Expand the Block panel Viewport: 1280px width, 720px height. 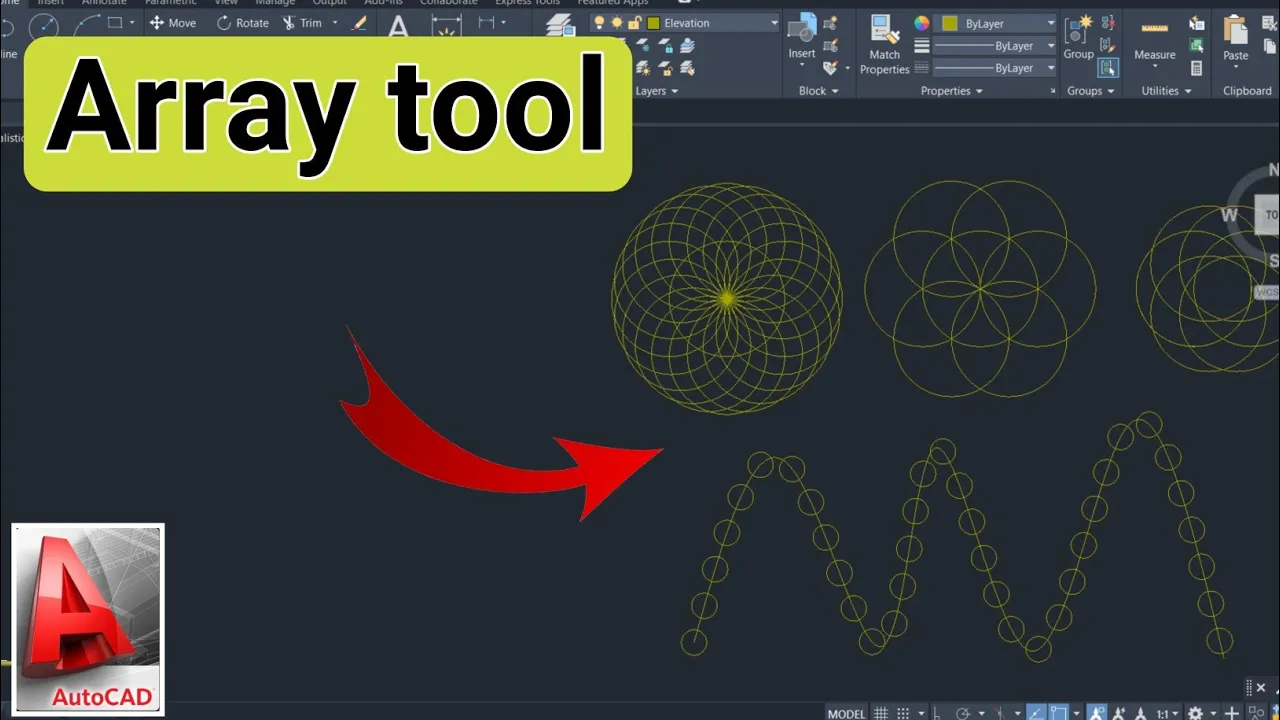tap(819, 91)
